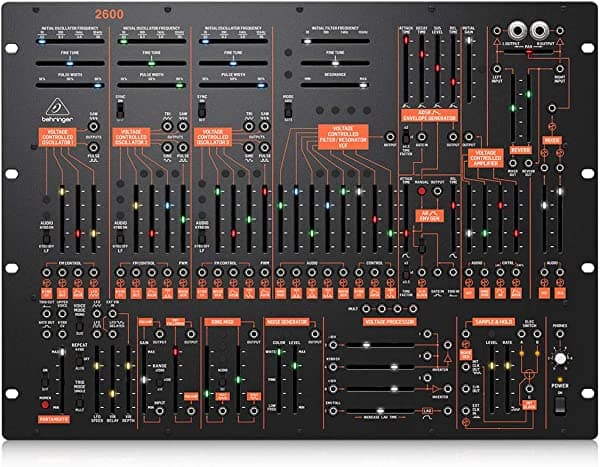This screenshot has width=600, height=467.
Task: Click the Mixer Out jack under Reverb
Action: pos(512,164)
